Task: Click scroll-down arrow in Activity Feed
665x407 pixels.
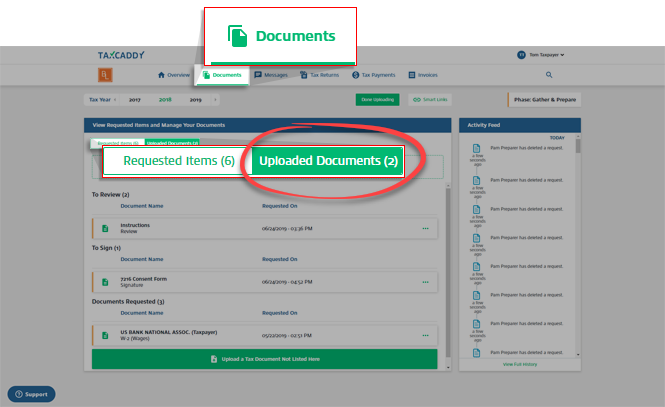Action: point(578,354)
